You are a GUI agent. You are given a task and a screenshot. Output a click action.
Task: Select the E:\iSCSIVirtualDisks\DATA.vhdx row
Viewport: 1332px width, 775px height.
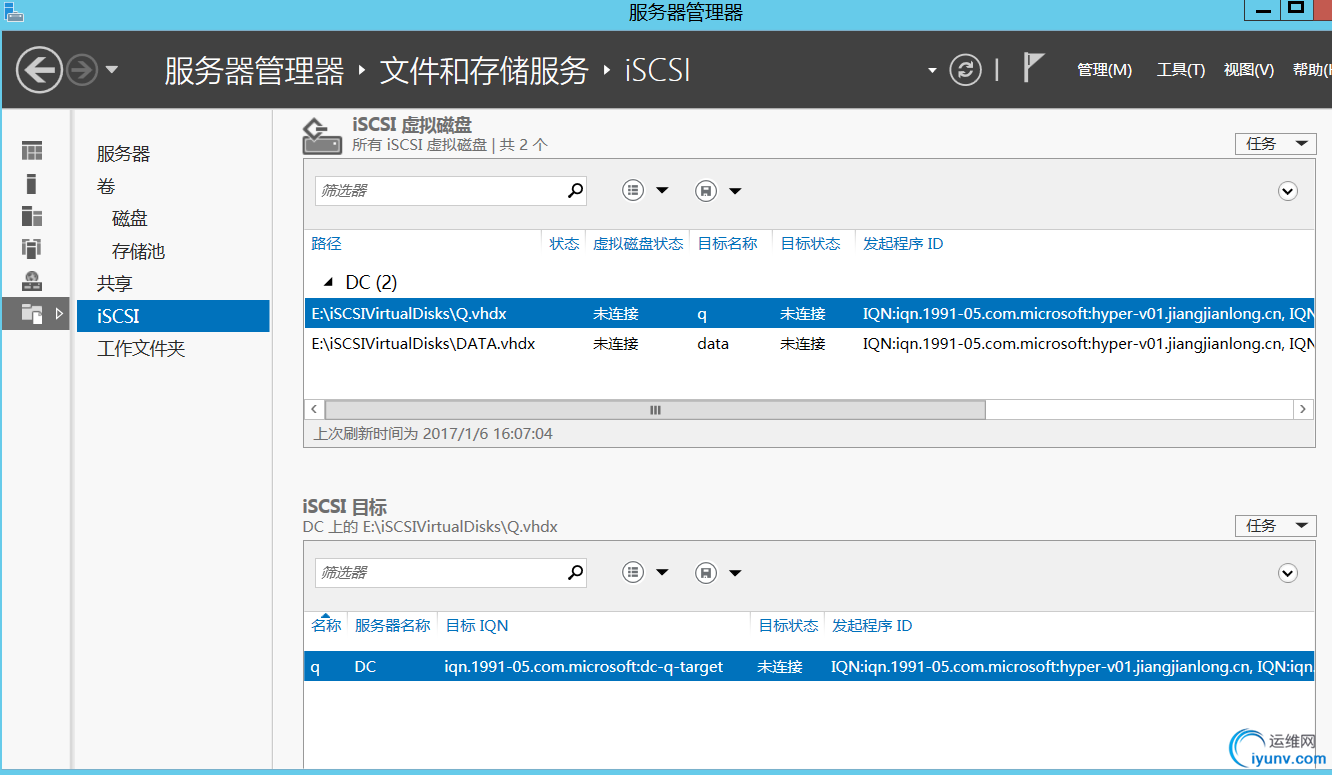[809, 344]
